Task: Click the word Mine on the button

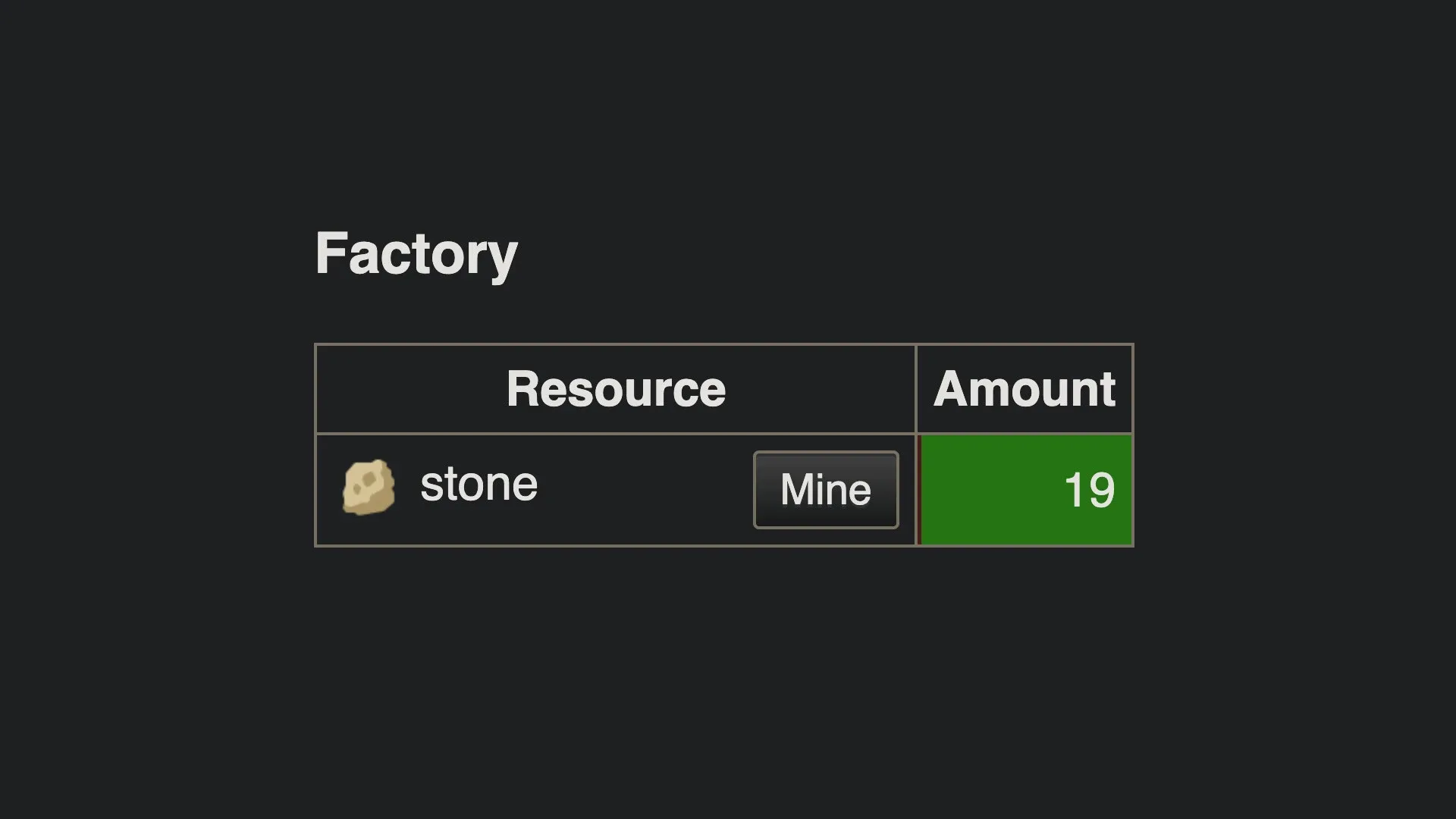Action: coord(825,490)
